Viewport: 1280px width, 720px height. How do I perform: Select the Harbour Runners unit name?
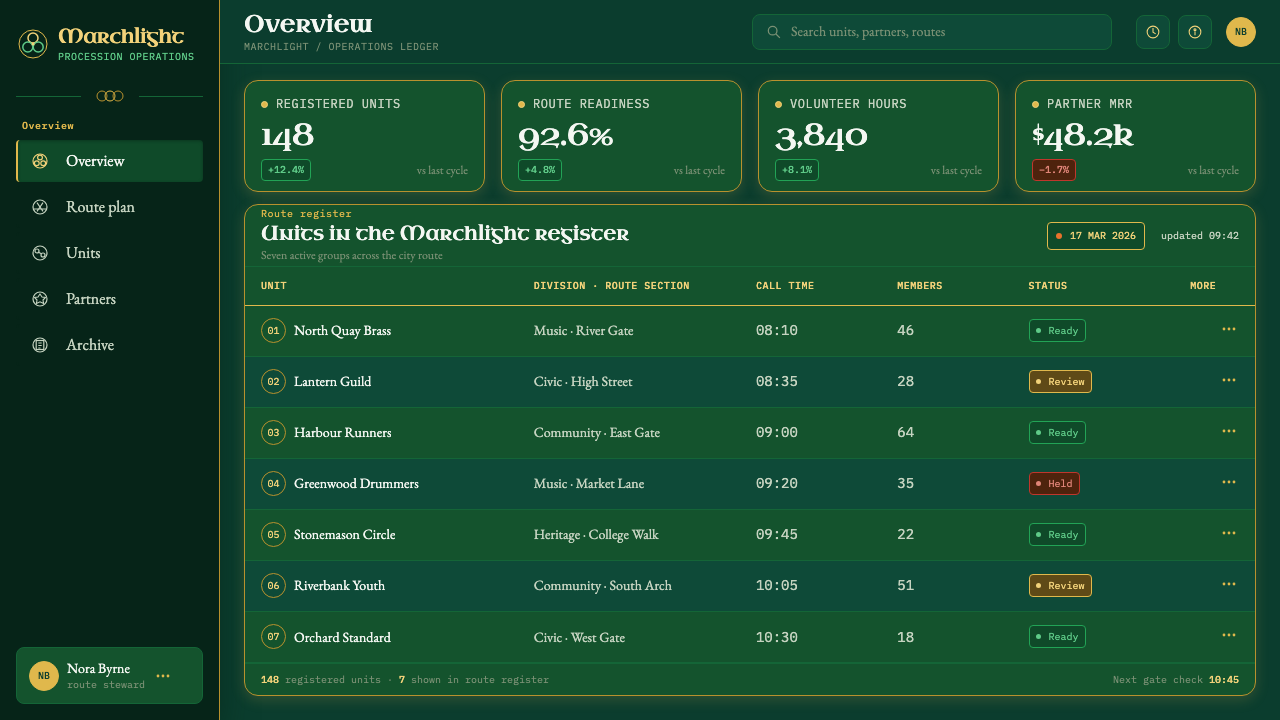coord(343,433)
